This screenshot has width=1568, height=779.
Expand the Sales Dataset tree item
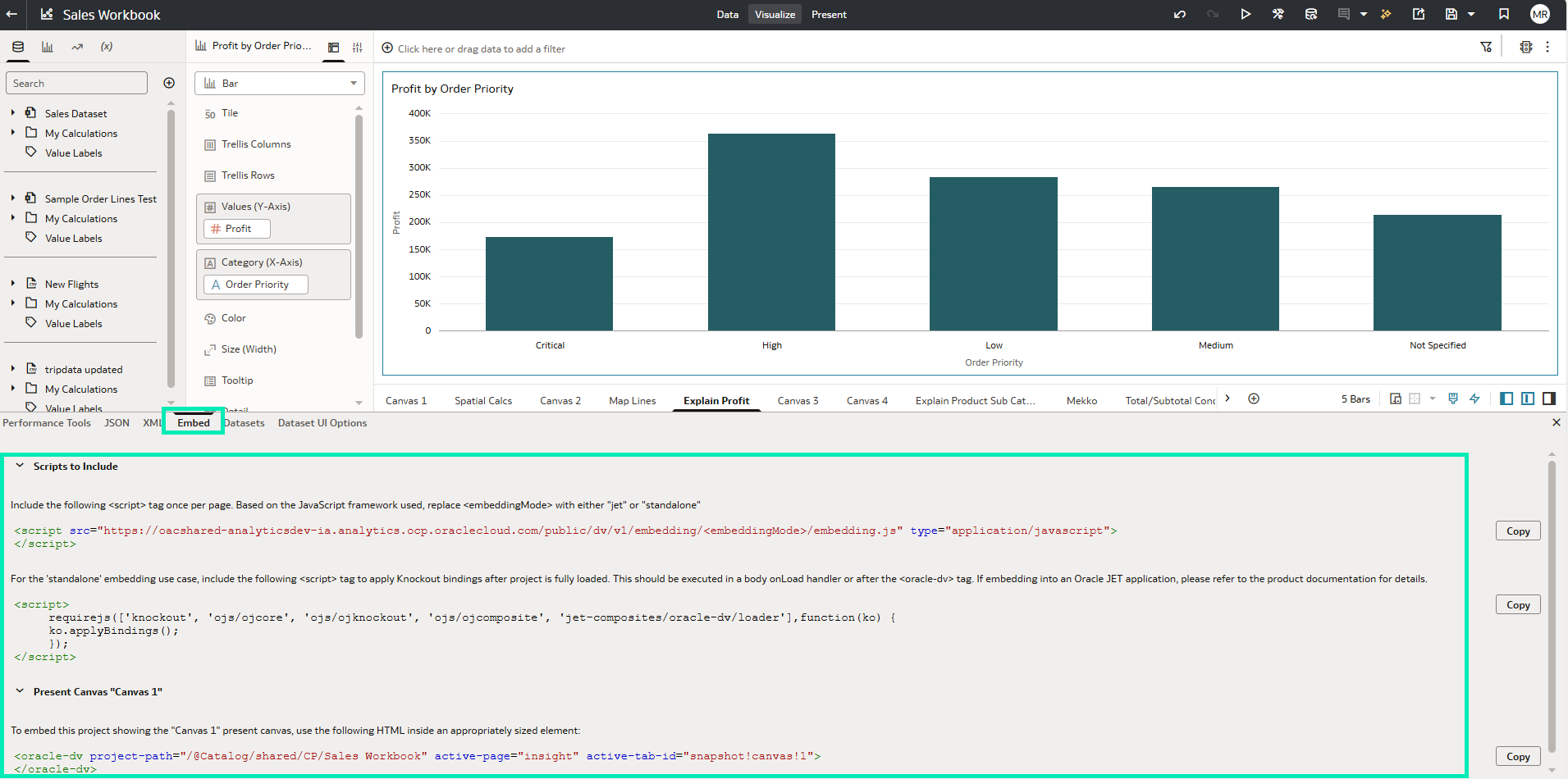point(13,112)
